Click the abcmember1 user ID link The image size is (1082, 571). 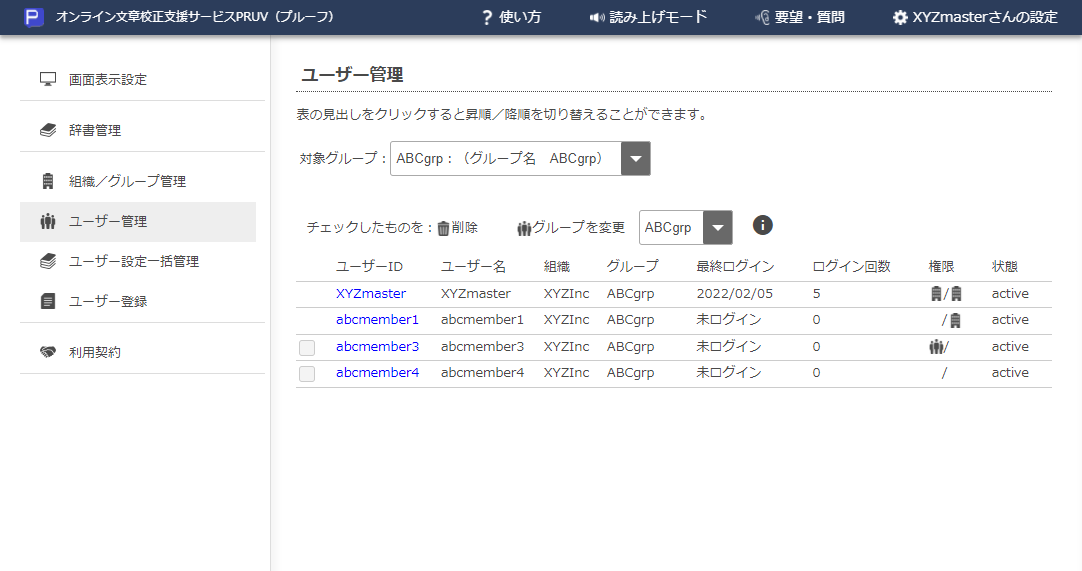point(377,320)
